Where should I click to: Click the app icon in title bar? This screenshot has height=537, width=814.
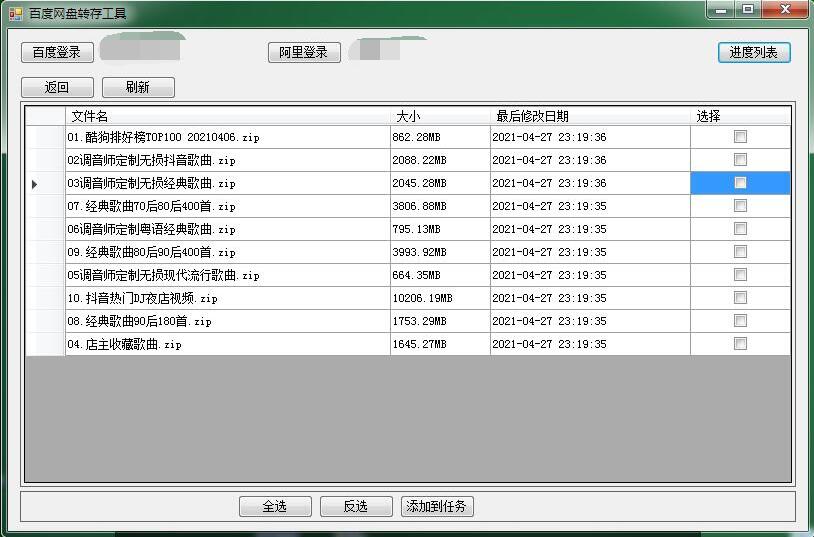[x=15, y=14]
